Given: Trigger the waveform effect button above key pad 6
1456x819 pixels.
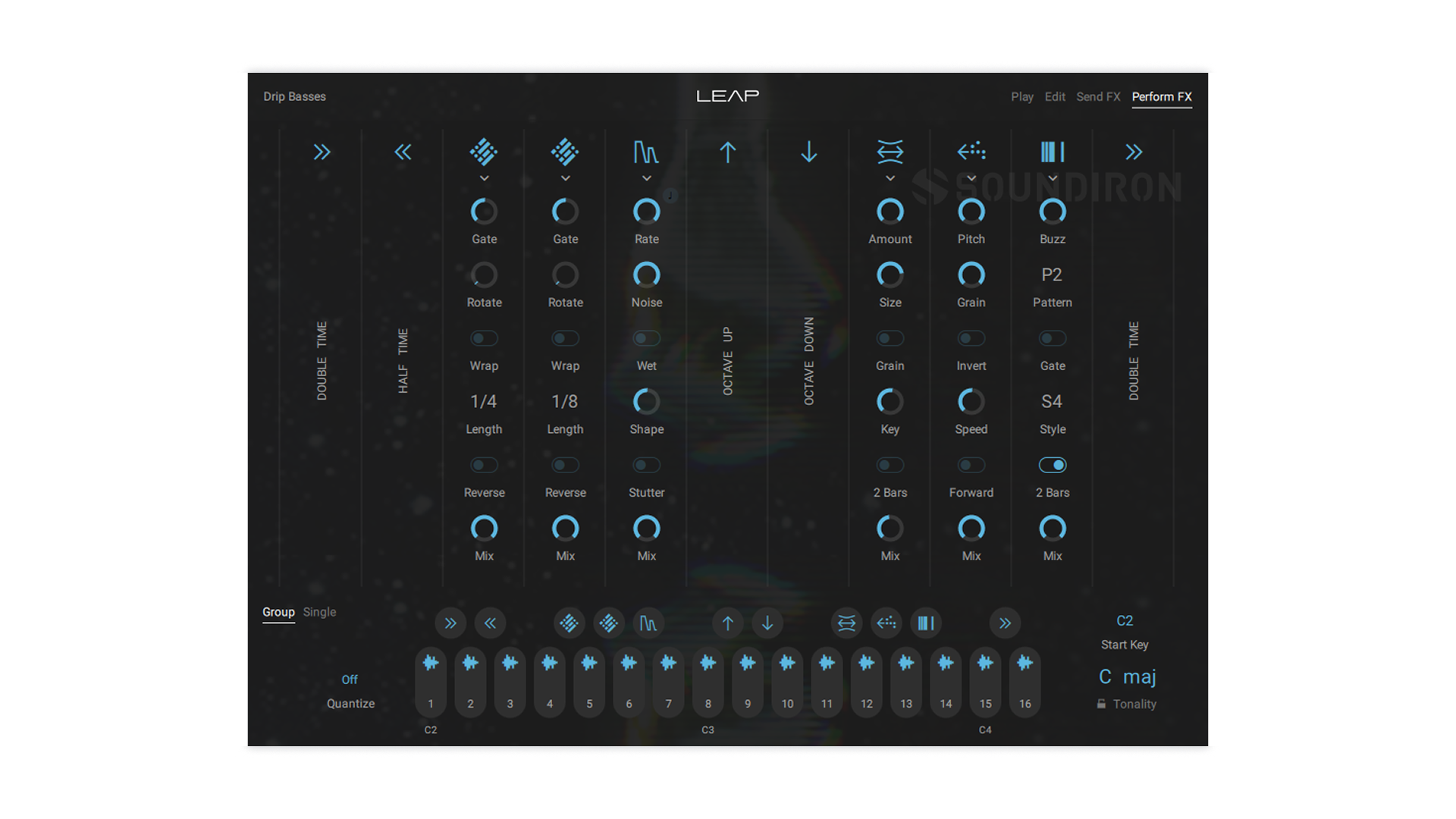Looking at the screenshot, I should [648, 623].
